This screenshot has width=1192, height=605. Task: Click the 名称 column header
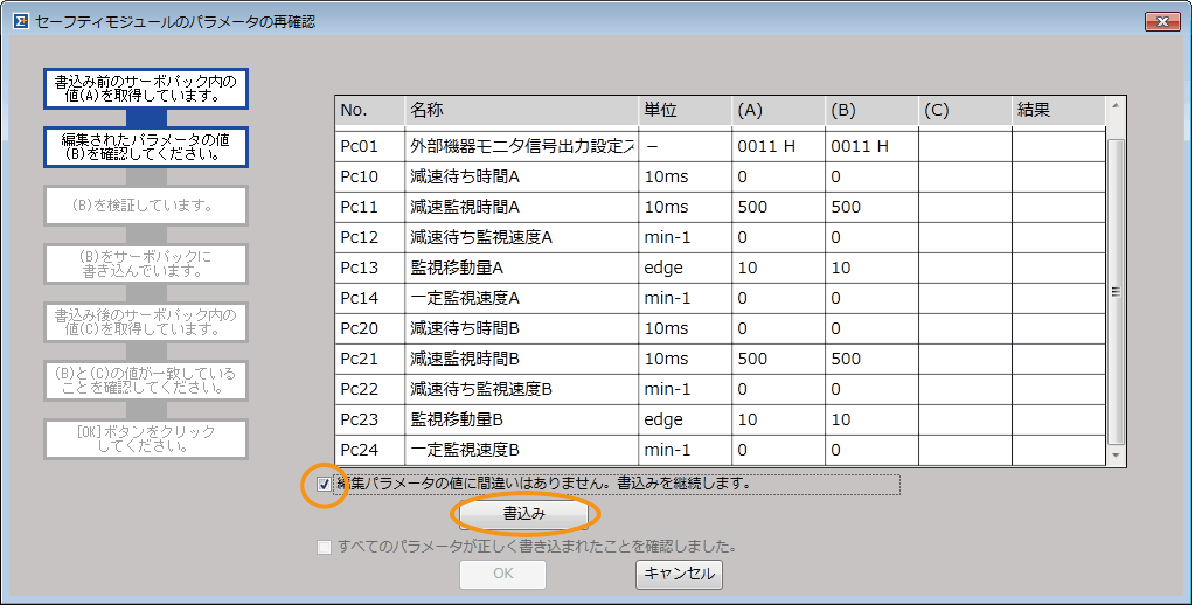(520, 110)
